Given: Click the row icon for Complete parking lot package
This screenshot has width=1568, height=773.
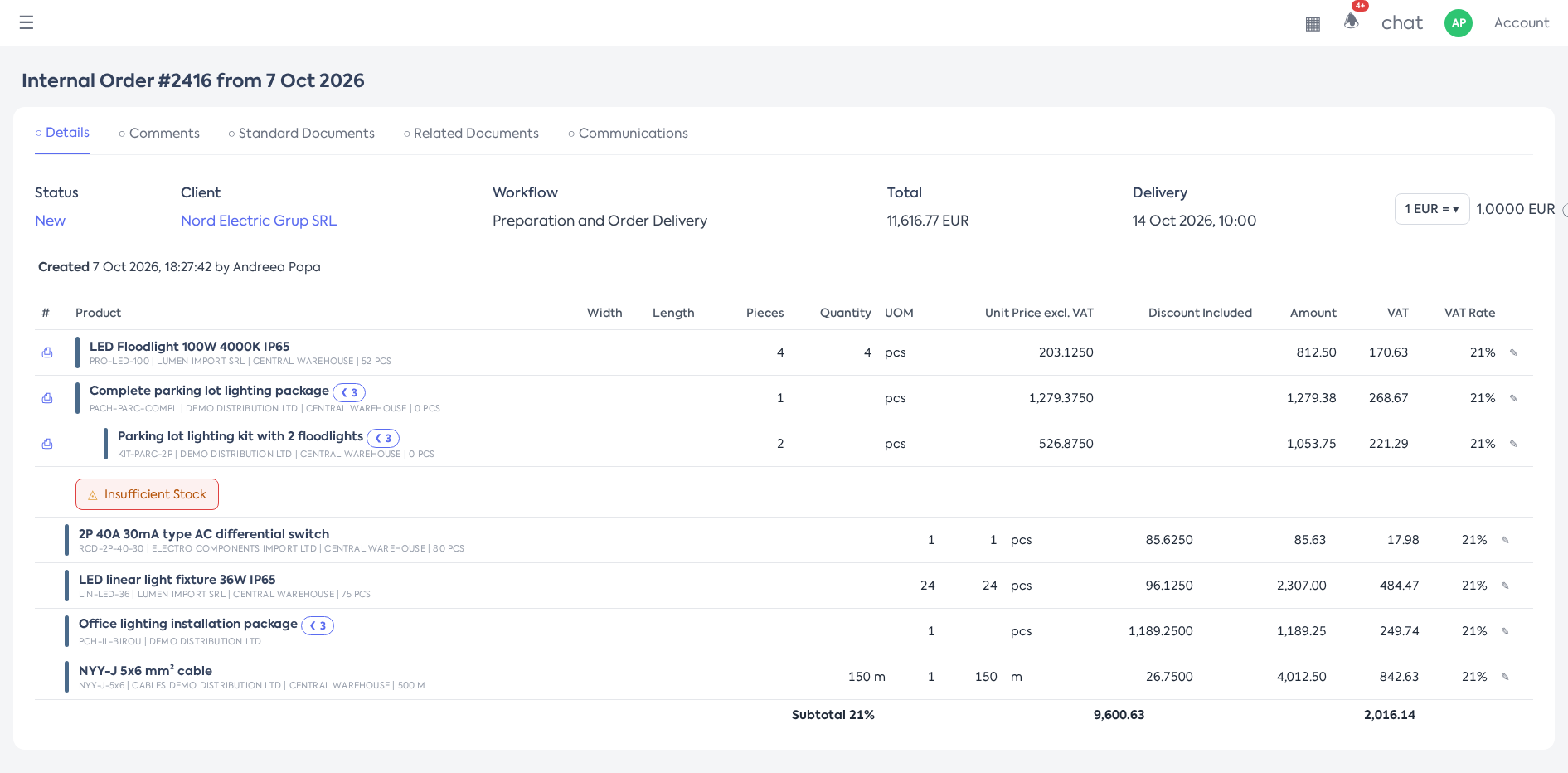Looking at the screenshot, I should tap(47, 398).
